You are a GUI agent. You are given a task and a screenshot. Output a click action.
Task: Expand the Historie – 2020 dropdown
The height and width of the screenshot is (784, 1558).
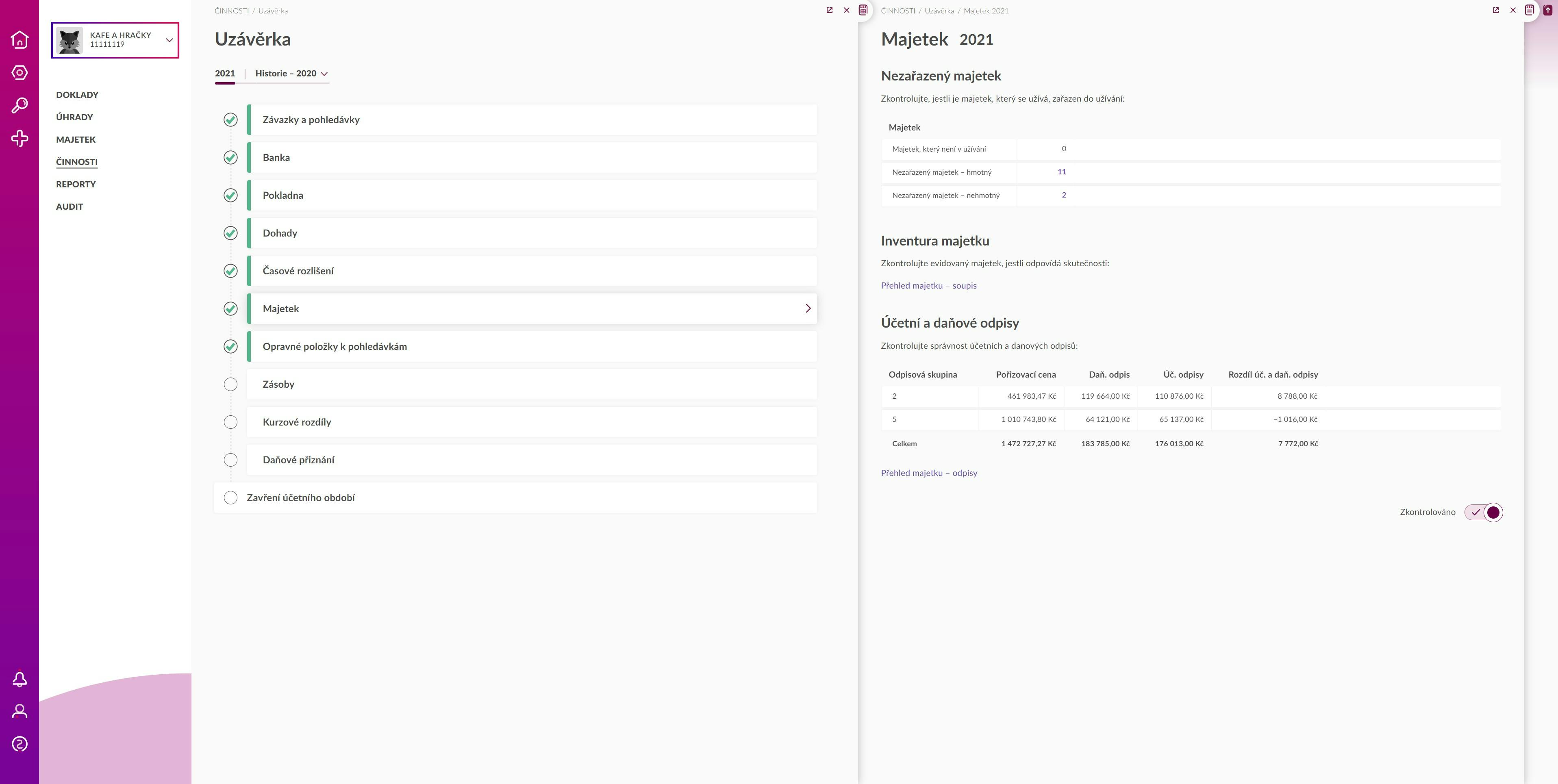291,73
